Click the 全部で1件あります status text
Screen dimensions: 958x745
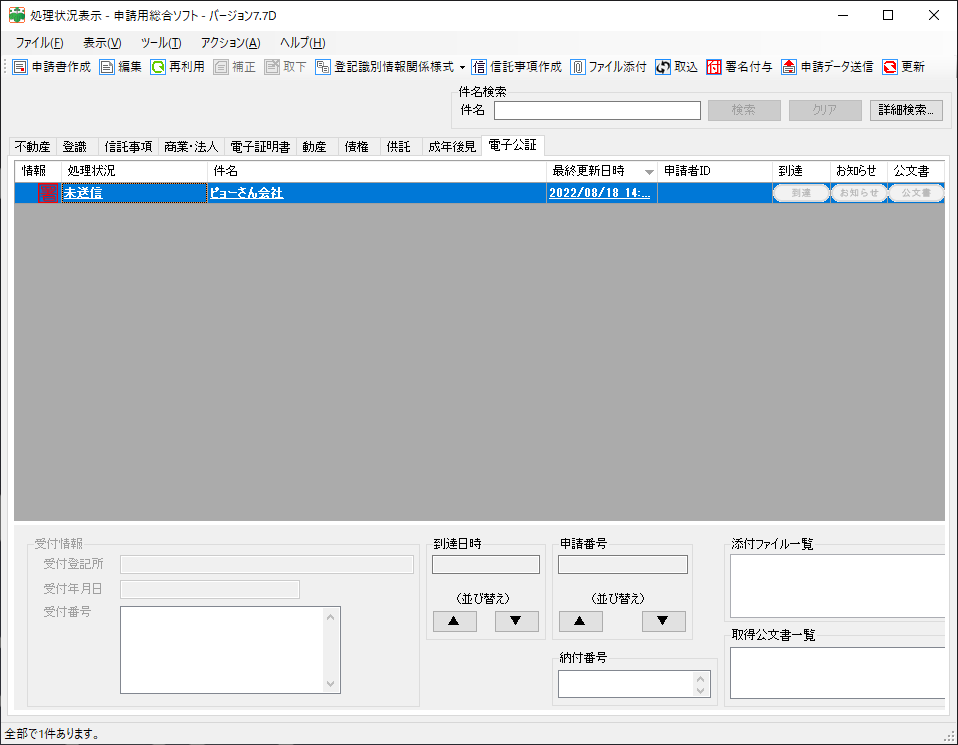53,733
